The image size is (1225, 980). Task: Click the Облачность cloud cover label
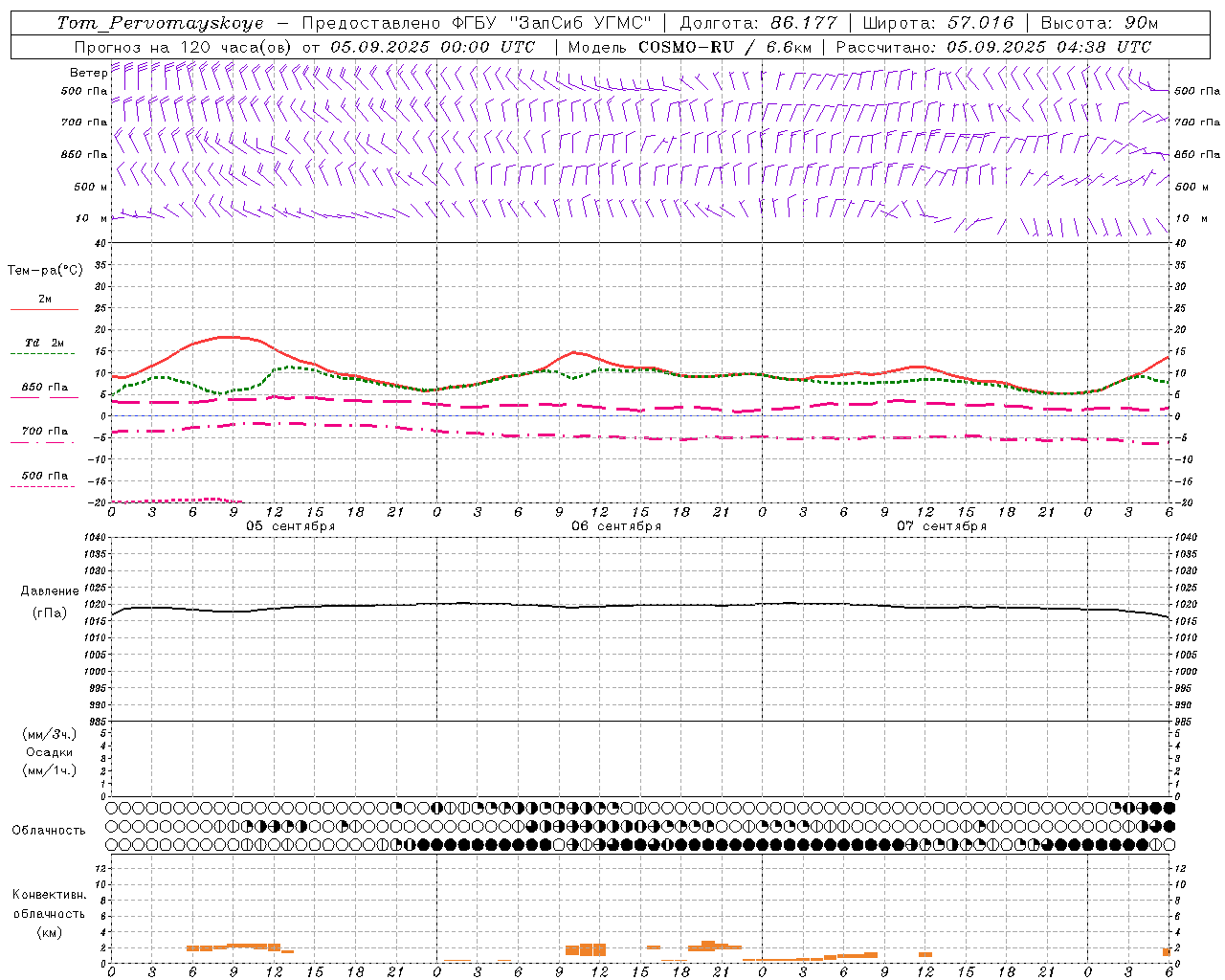click(x=49, y=831)
